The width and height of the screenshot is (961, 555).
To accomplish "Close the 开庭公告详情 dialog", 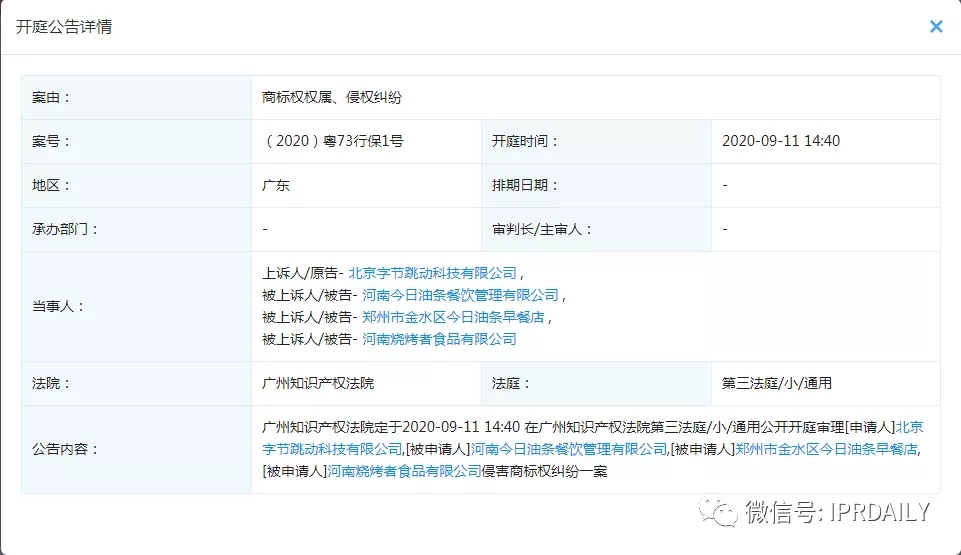I will 936,26.
